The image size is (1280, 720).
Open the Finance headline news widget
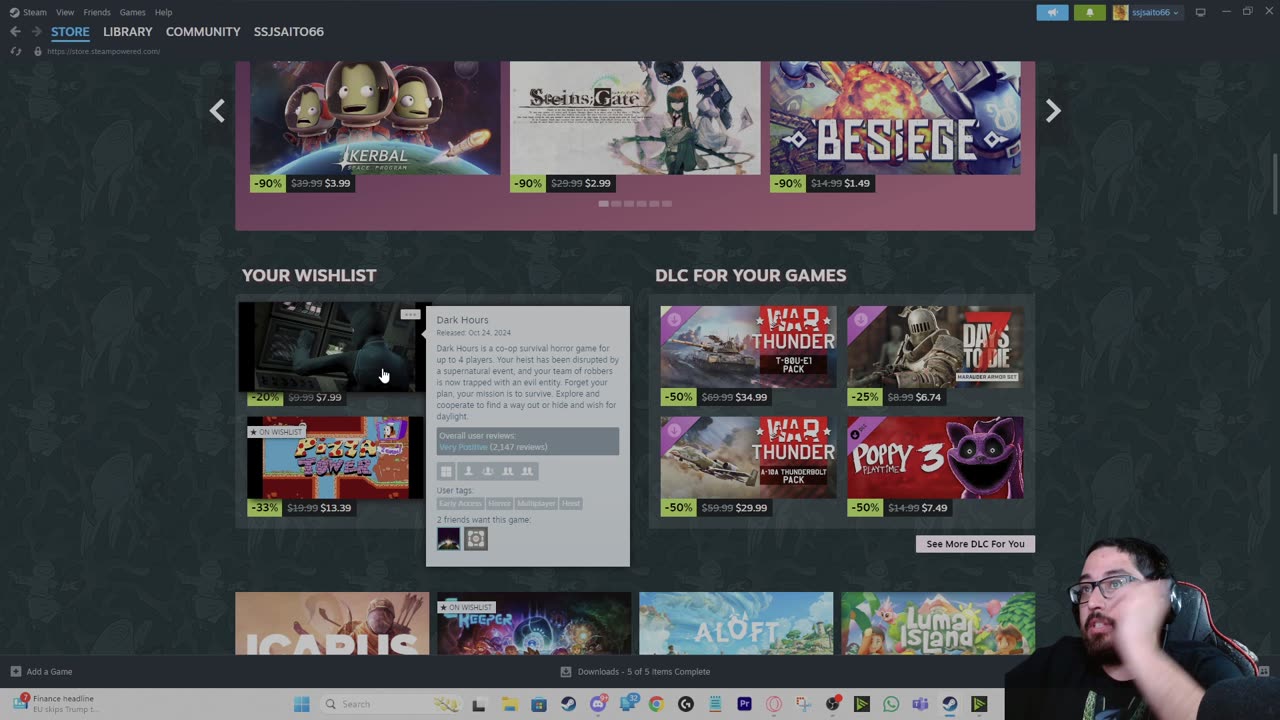[56, 704]
